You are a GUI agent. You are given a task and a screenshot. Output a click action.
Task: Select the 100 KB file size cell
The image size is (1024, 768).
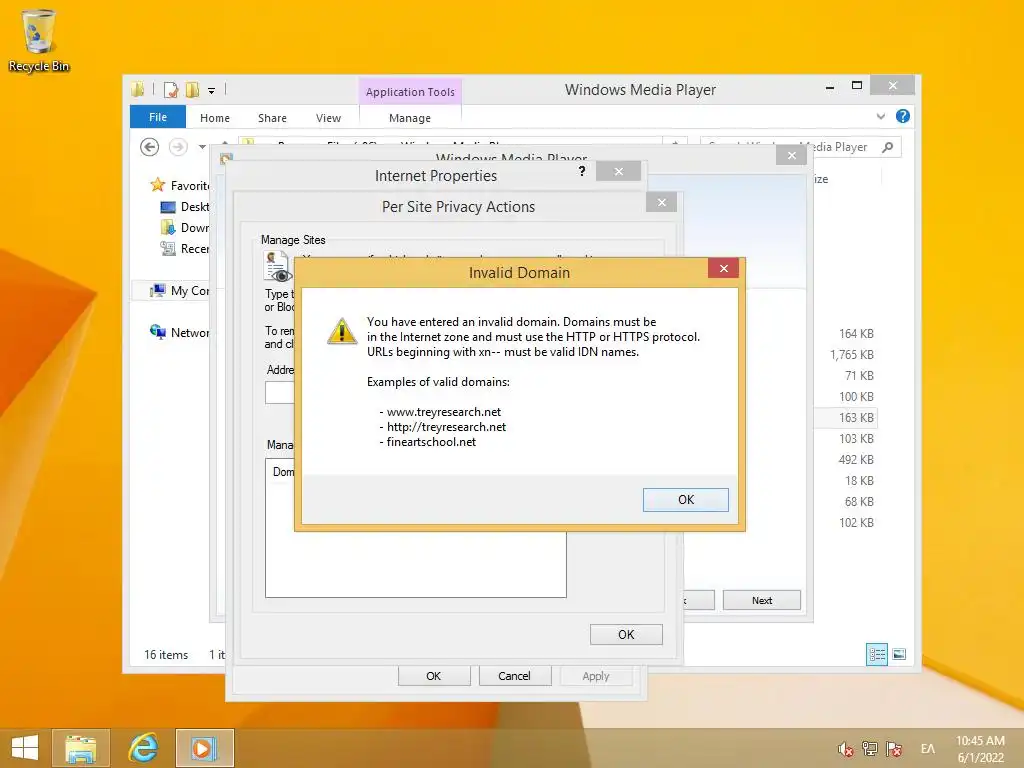(x=856, y=396)
